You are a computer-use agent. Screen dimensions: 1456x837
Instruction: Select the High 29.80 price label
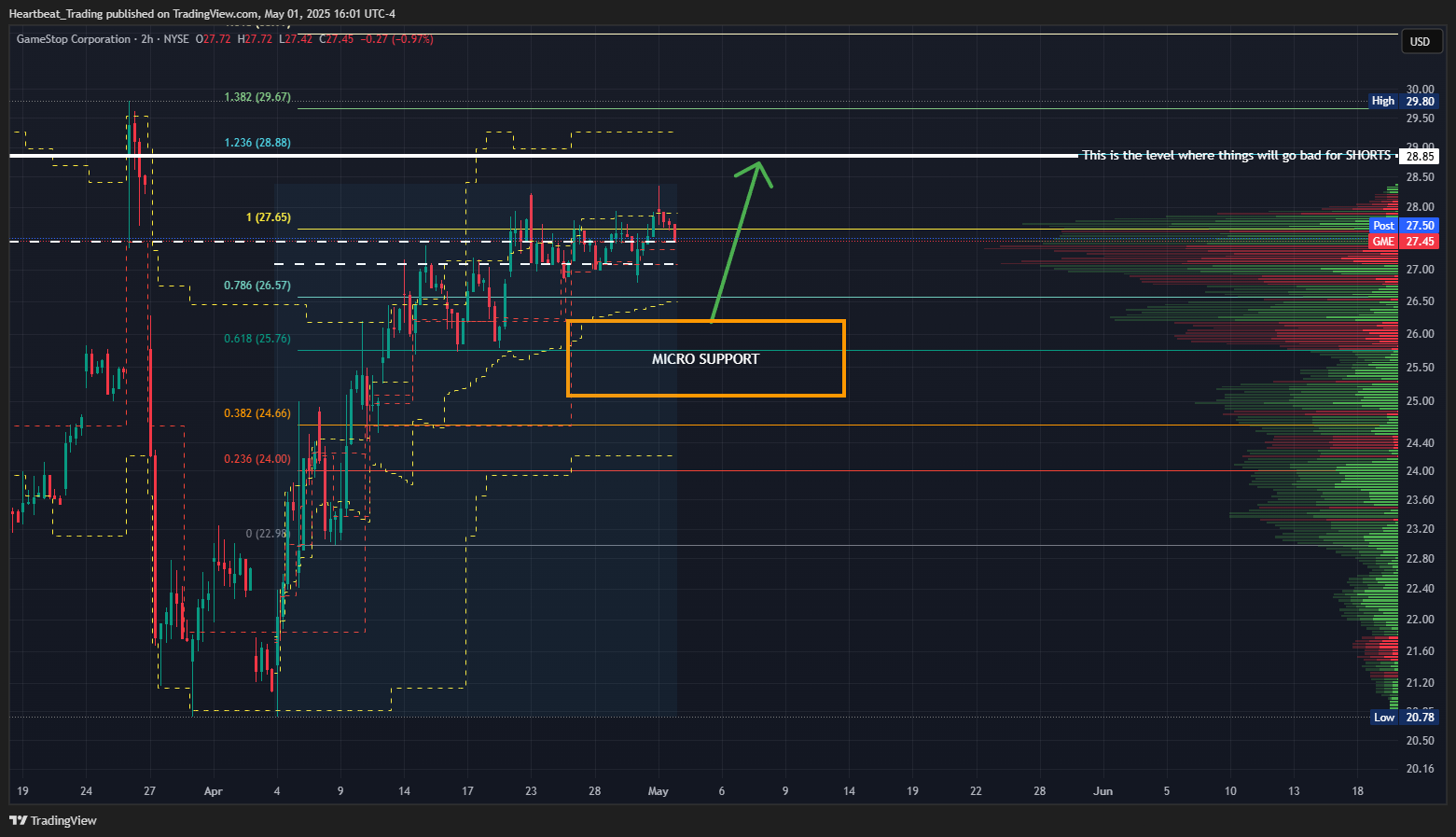coord(1403,101)
